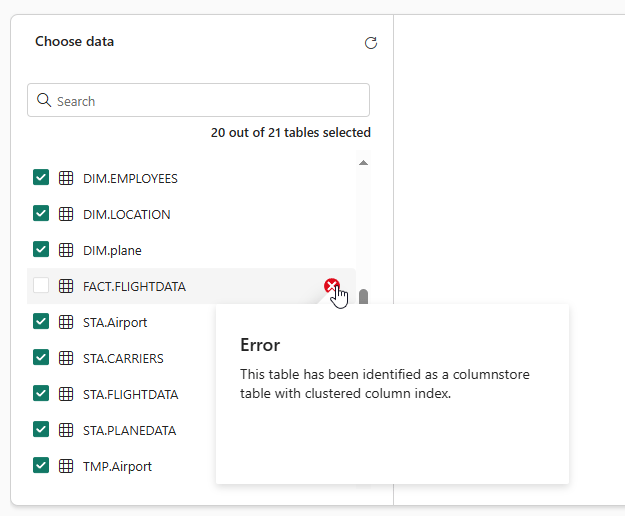625x516 pixels.
Task: Click the refresh icon beside Choose data
Action: tap(371, 43)
